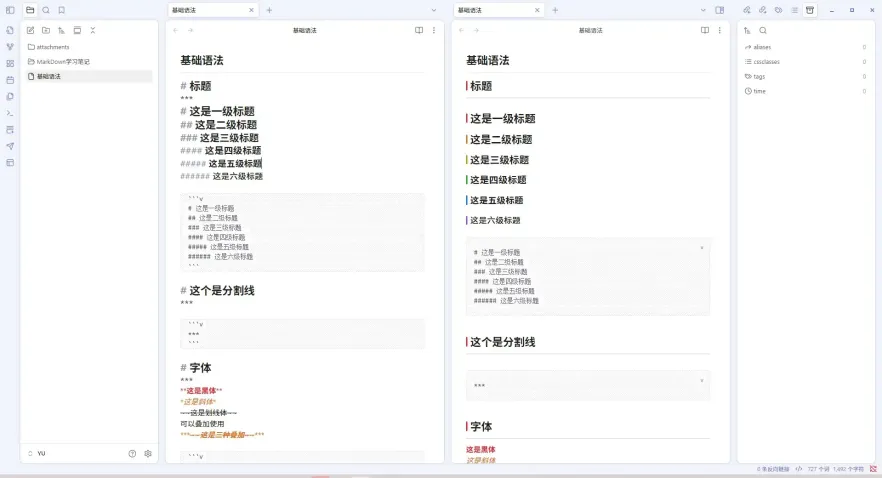Navigate forward in right preview pane
Screen dimensions: 882x478
click(476, 30)
